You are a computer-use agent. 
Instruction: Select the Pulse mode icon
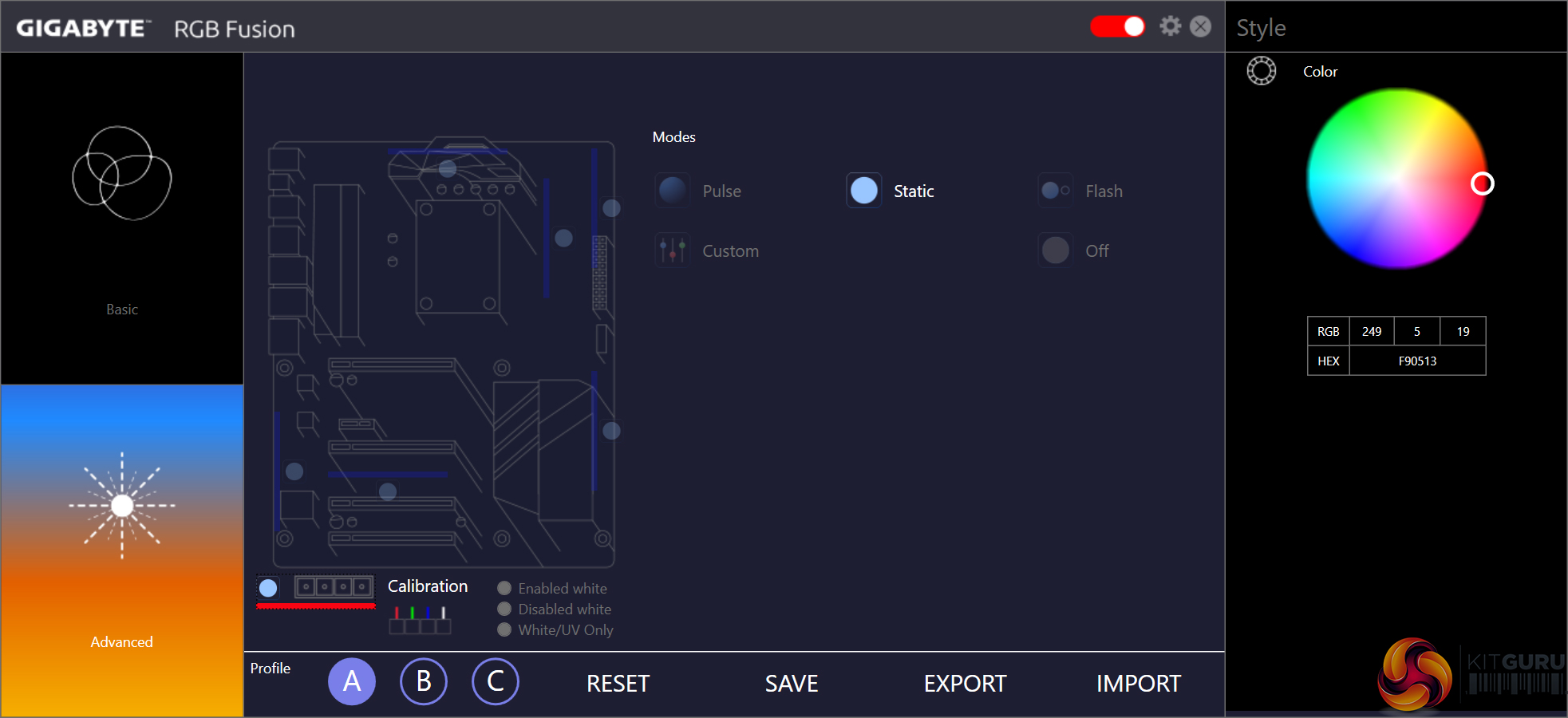pyautogui.click(x=673, y=191)
